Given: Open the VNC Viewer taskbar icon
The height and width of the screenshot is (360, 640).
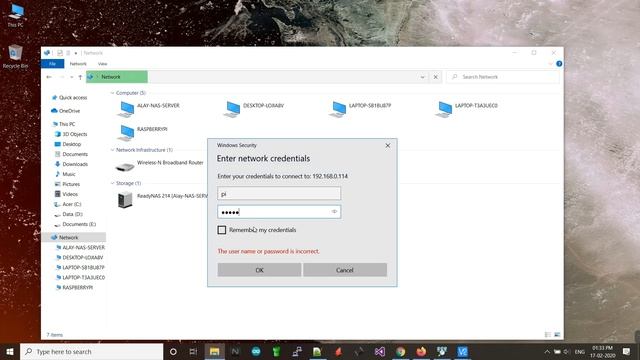Looking at the screenshot, I should click(x=462, y=351).
